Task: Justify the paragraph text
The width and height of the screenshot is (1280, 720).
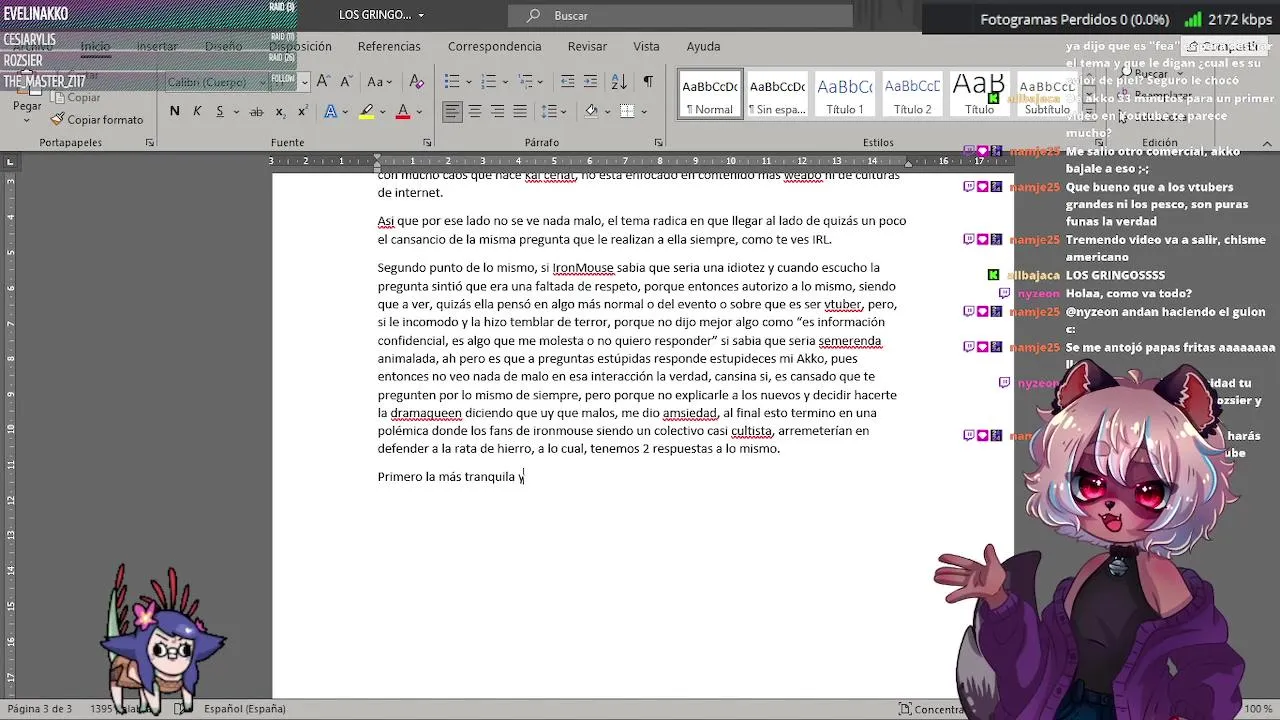Action: coord(520,111)
